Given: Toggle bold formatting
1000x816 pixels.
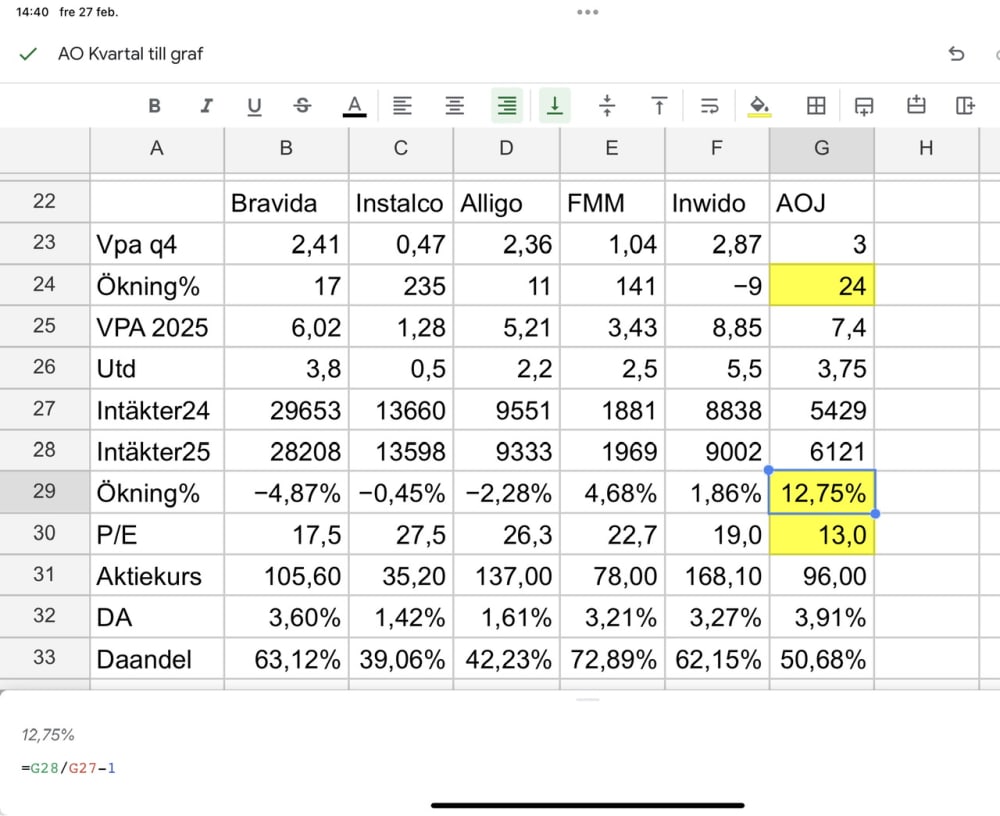Looking at the screenshot, I should [154, 105].
